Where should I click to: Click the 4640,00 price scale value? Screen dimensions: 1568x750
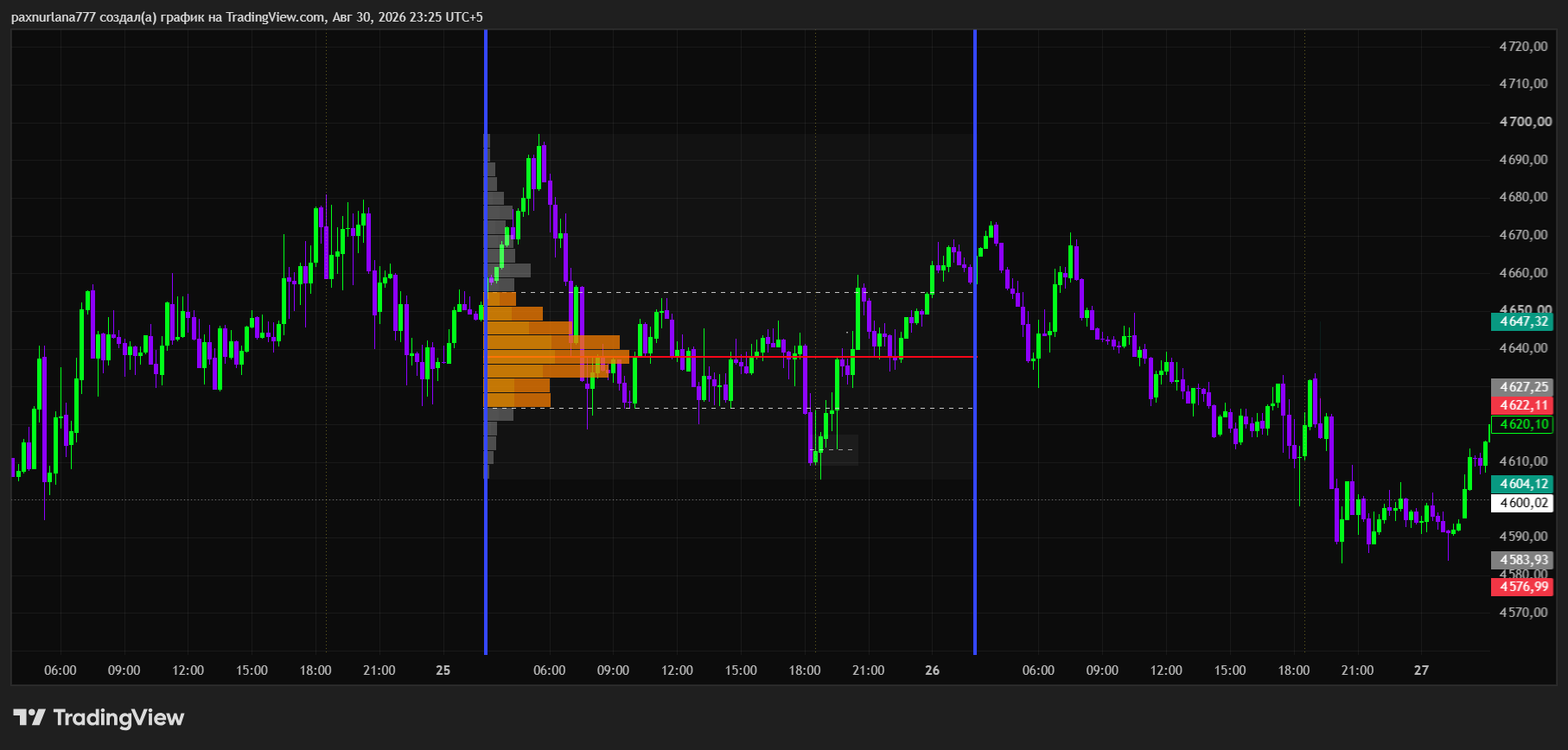click(x=1523, y=348)
